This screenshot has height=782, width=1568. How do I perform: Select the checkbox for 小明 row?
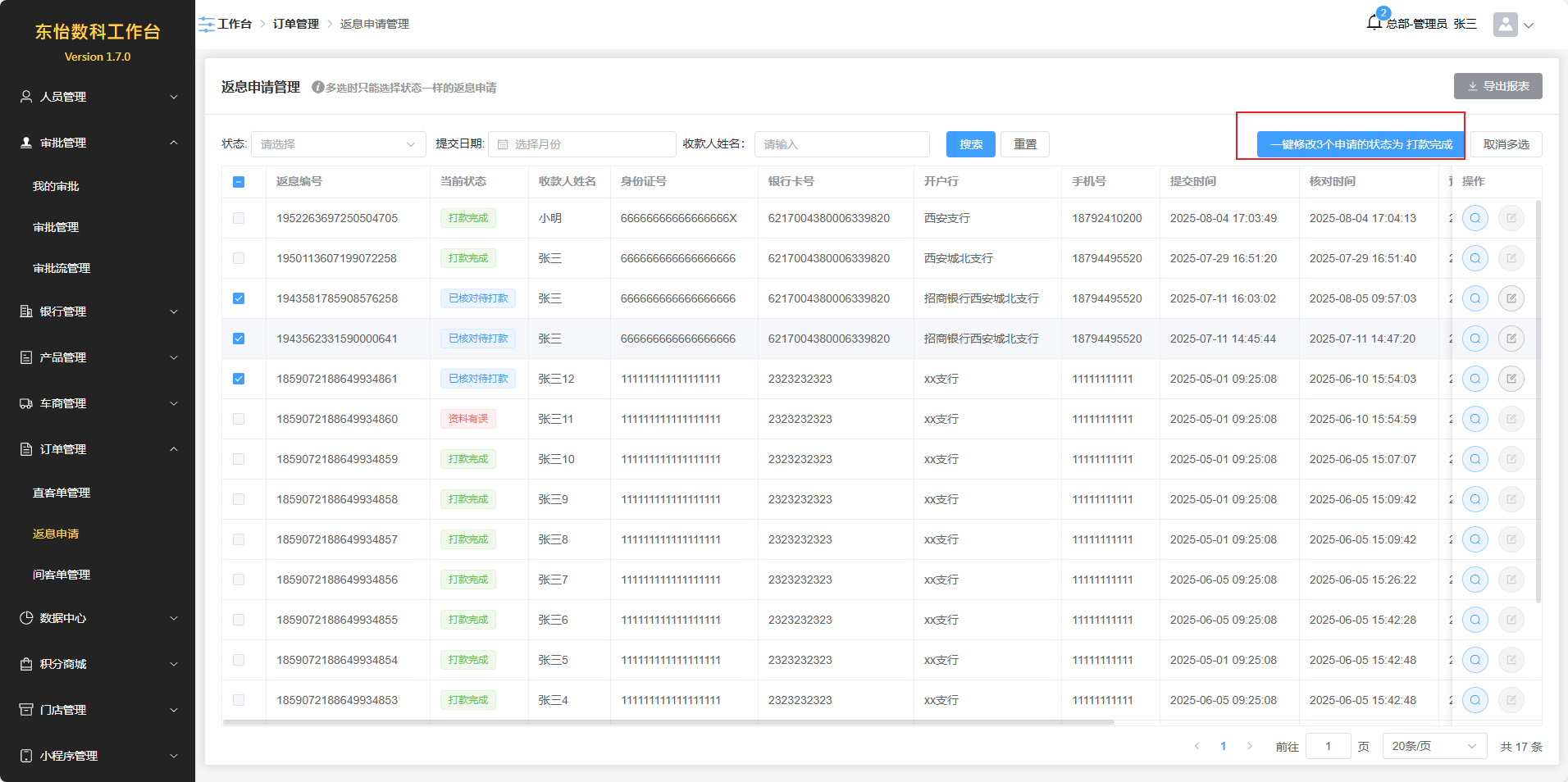point(239,218)
